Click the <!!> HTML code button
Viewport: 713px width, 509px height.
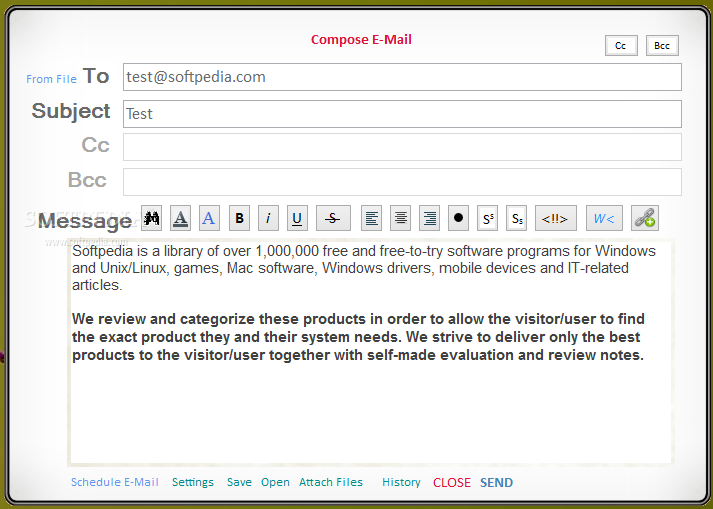[556, 218]
